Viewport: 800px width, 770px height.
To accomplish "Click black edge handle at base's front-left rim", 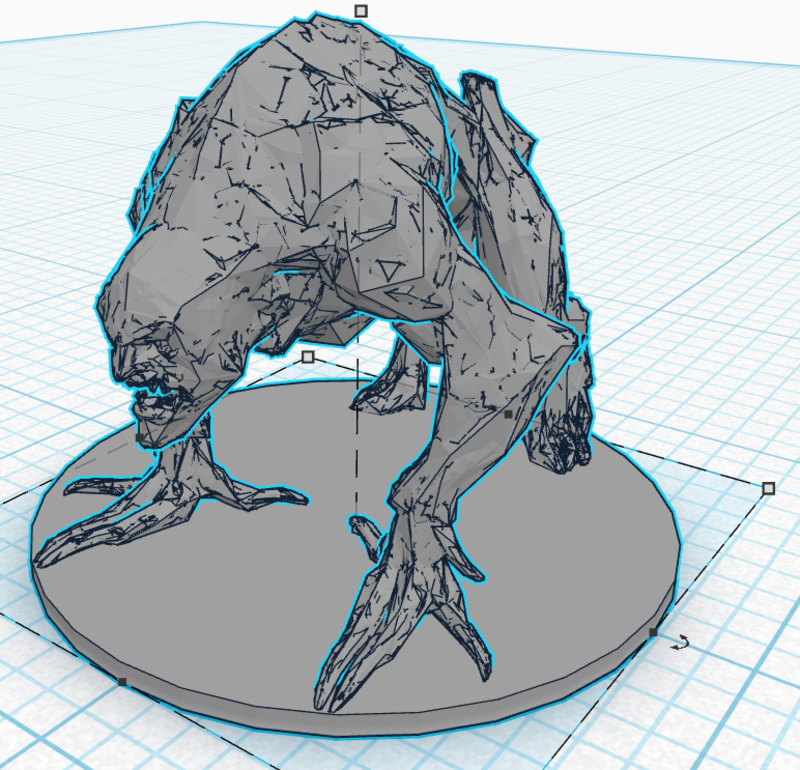I will [122, 681].
